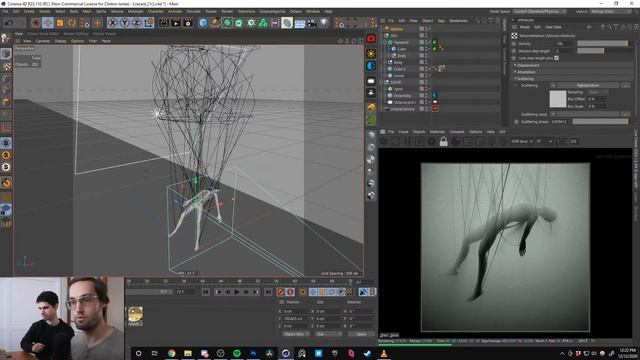Screen dimensions: 640x360
Task: Click Render to Picture Viewer icon
Action: click(176, 23)
